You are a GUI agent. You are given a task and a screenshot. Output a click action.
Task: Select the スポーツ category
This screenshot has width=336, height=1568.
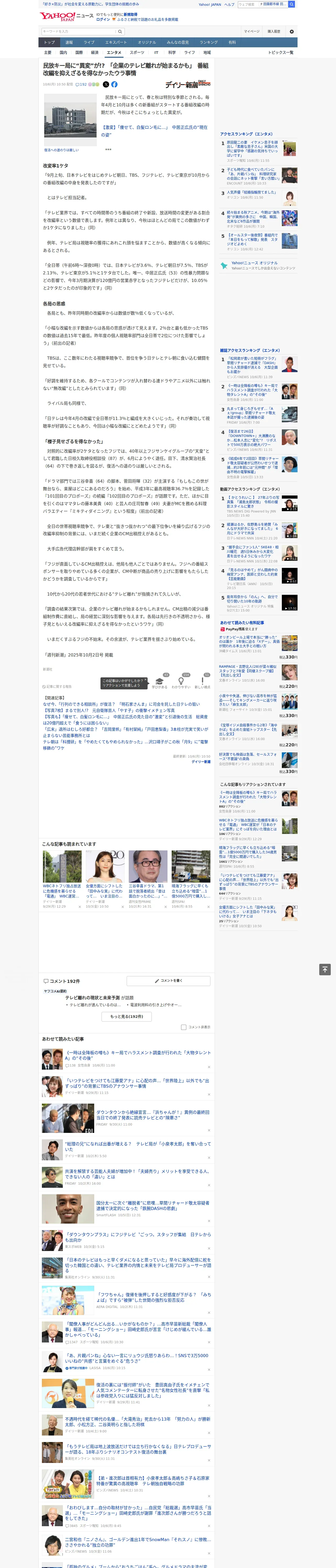(x=137, y=52)
